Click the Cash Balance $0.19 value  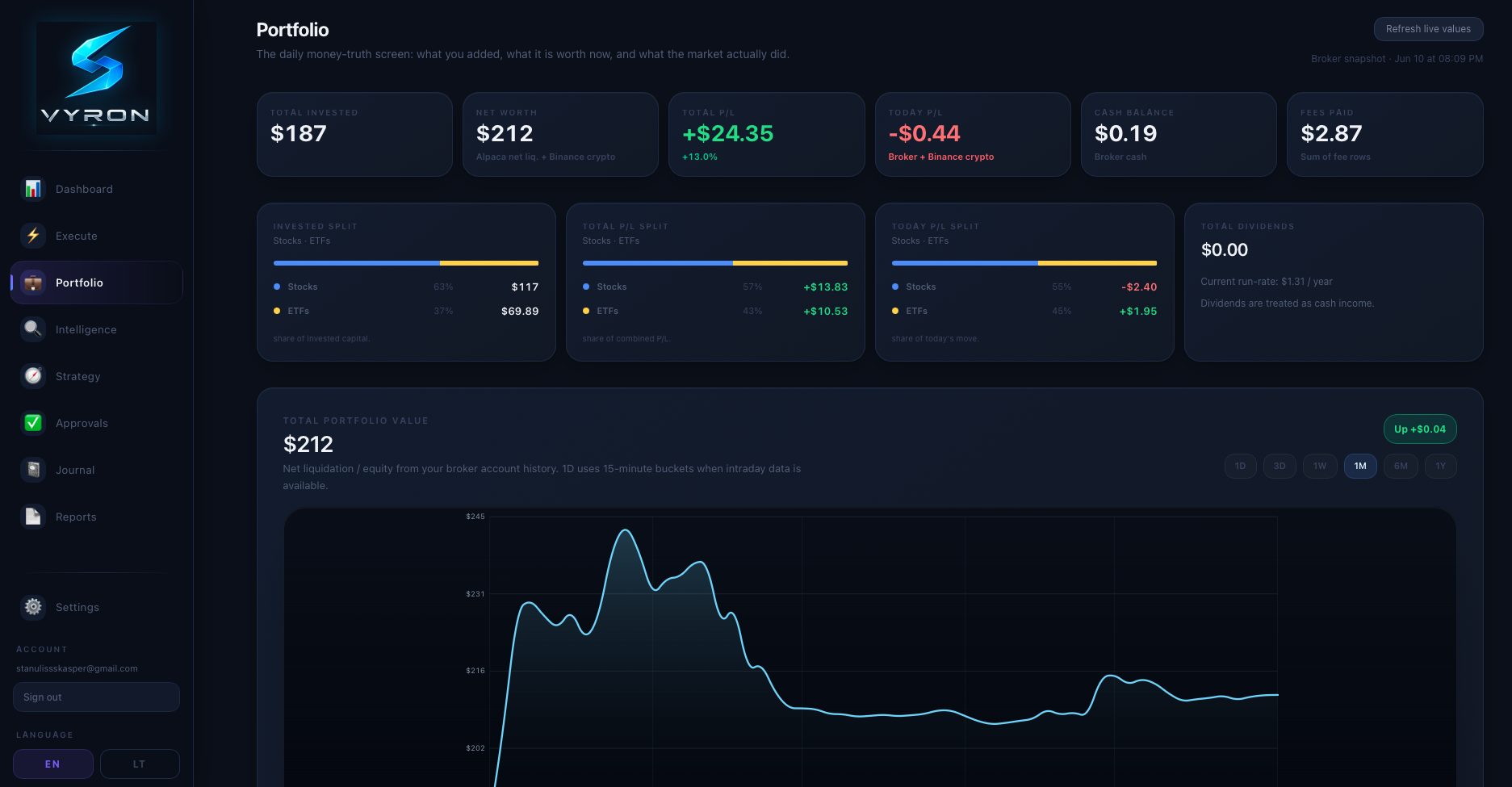point(1126,133)
